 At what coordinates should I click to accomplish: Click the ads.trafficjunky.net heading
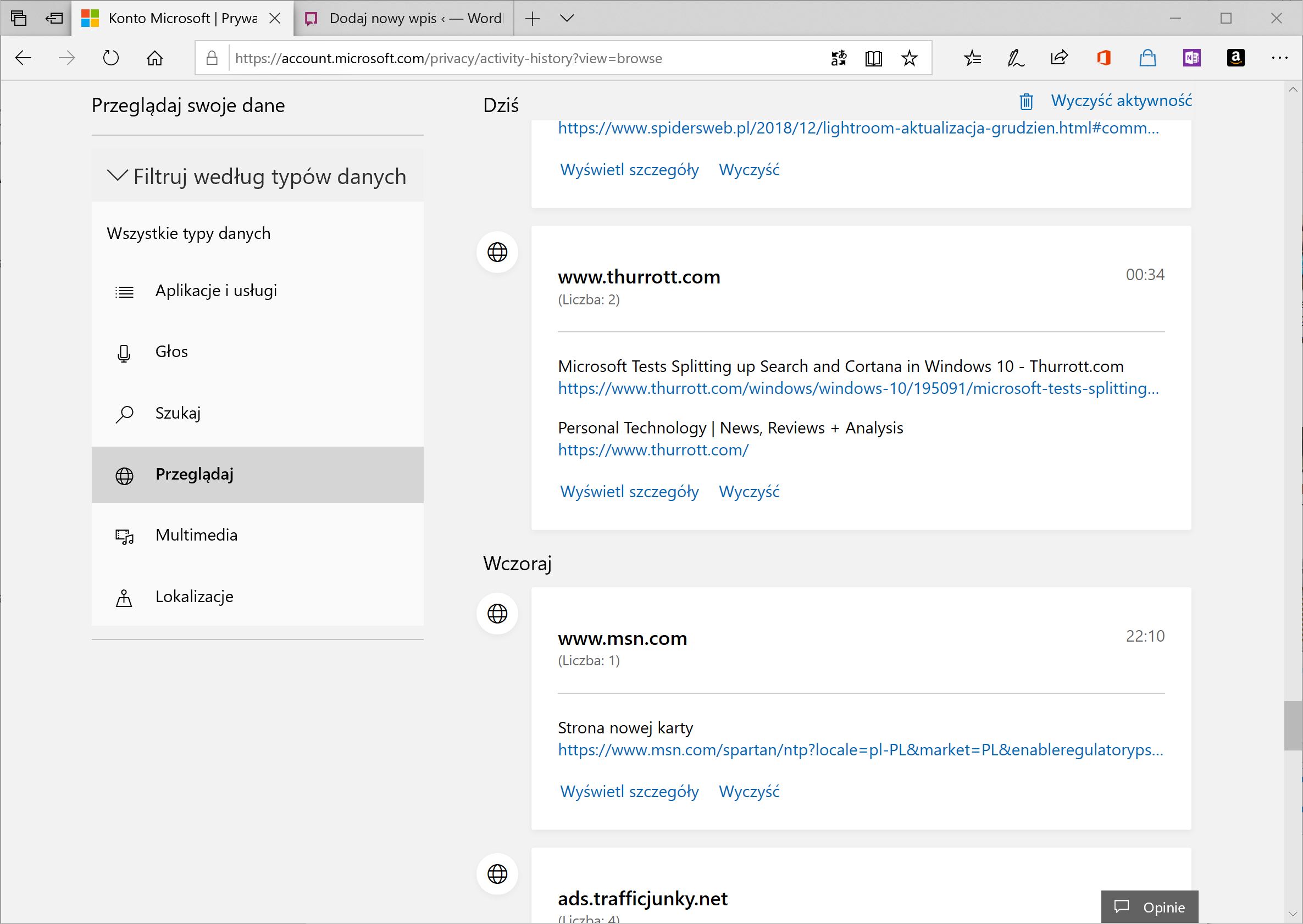point(642,899)
